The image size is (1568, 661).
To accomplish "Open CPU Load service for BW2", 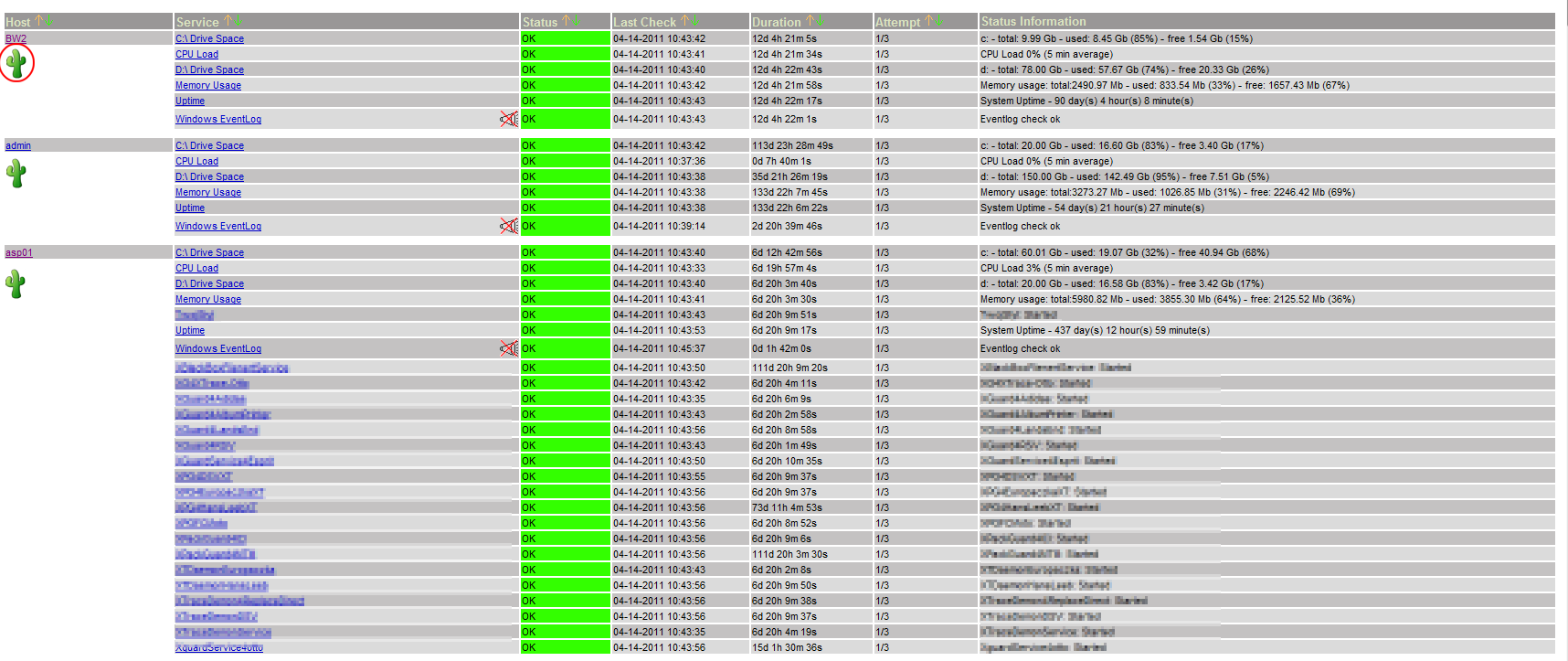I will pyautogui.click(x=196, y=54).
